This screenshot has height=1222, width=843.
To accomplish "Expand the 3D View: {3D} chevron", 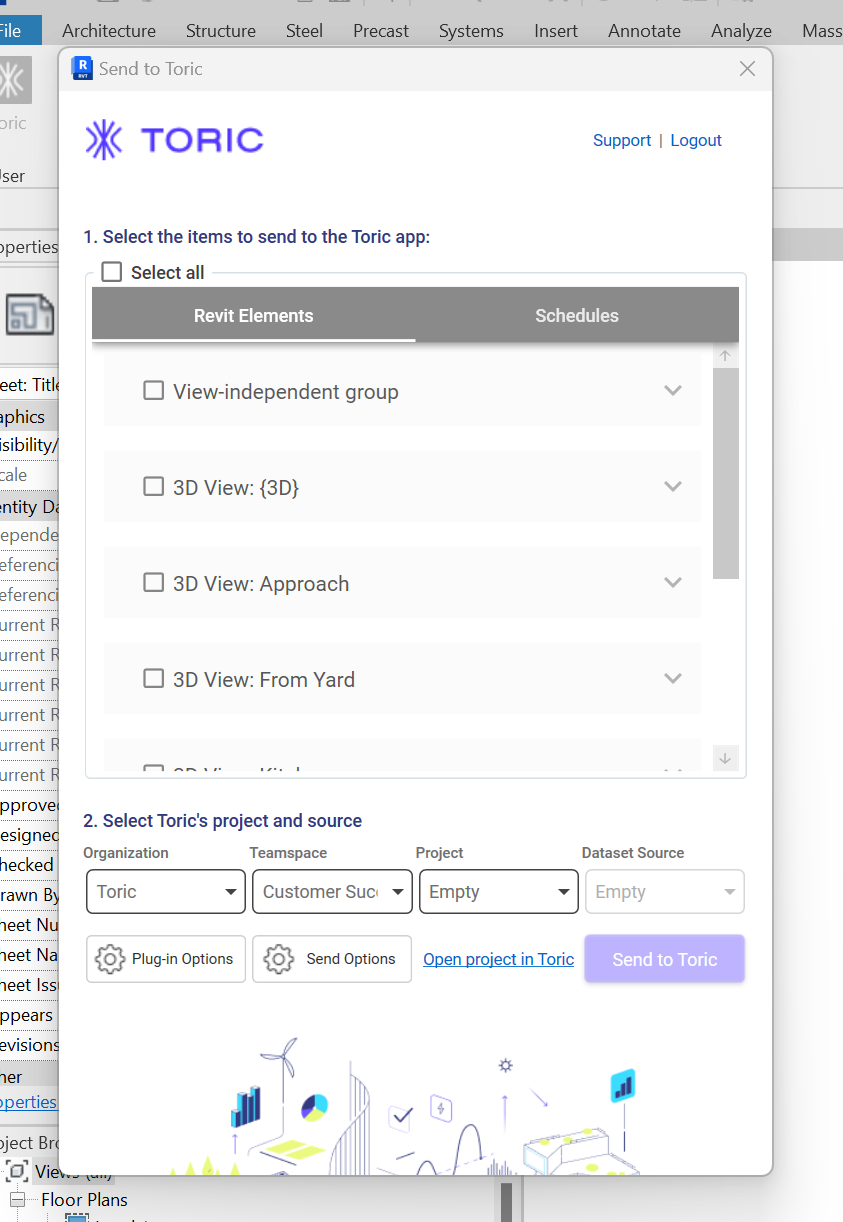I will 673,487.
